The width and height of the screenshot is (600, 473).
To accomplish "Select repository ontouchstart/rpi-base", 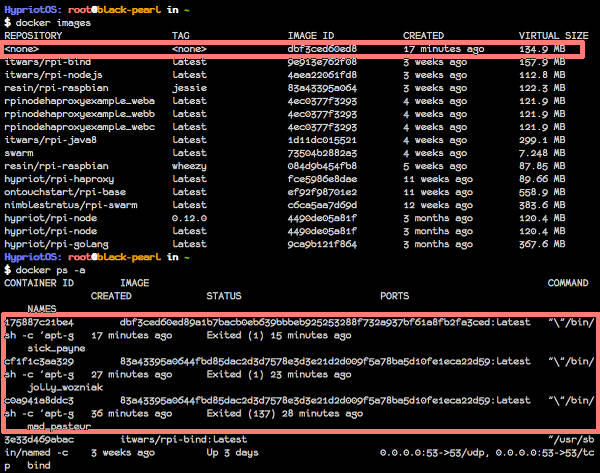I will click(x=65, y=192).
